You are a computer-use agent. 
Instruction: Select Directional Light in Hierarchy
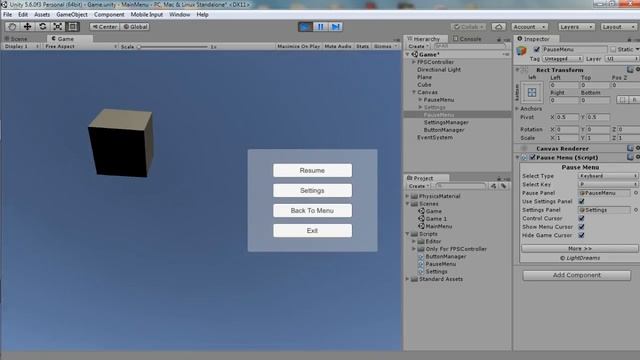[439, 70]
